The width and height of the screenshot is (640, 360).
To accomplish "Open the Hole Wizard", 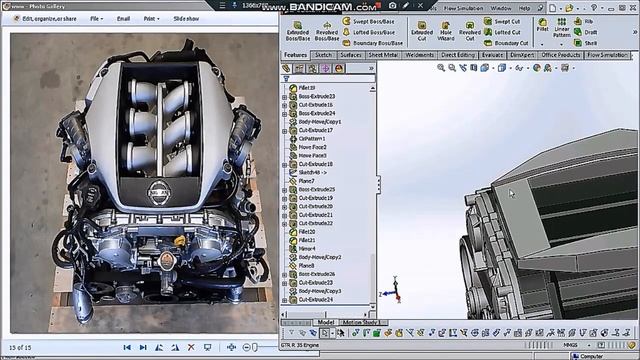I will coord(446,31).
